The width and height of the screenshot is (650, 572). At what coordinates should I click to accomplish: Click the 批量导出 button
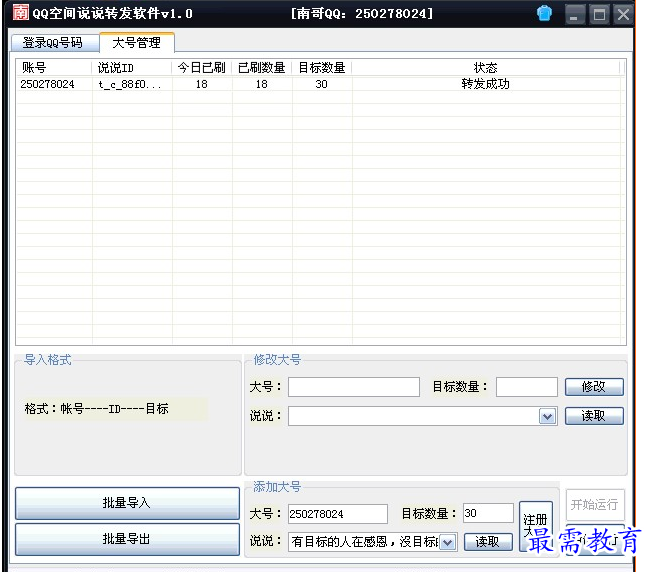[x=127, y=539]
